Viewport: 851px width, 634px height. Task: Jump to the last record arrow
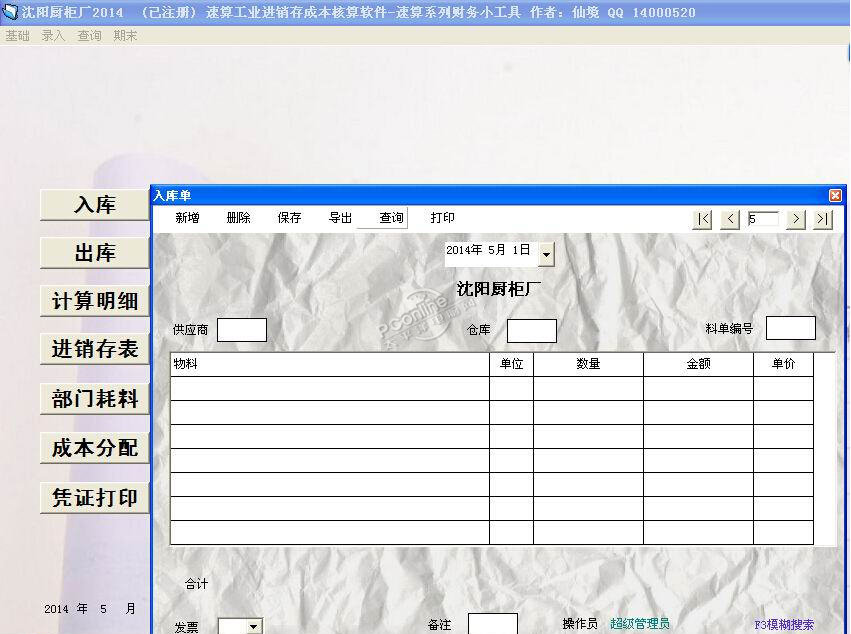823,219
